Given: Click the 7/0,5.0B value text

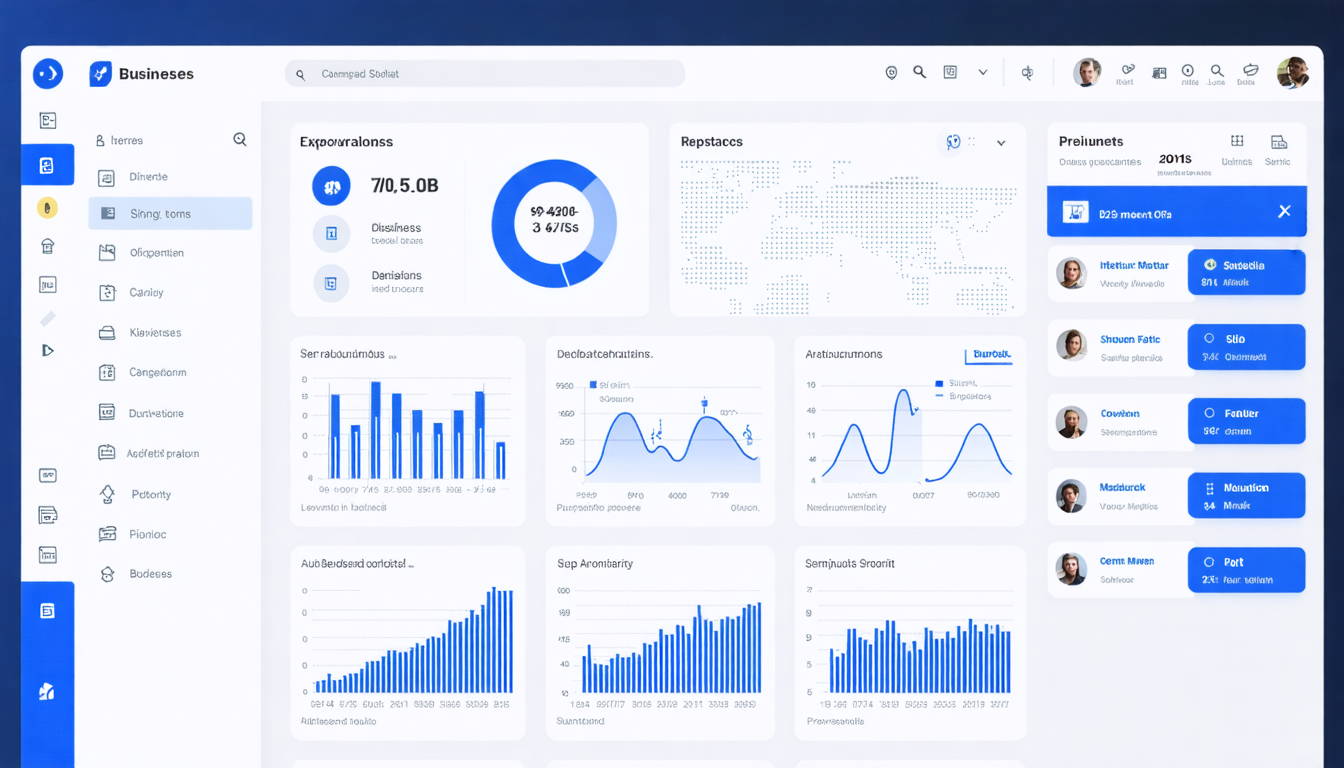Looking at the screenshot, I should click(404, 185).
